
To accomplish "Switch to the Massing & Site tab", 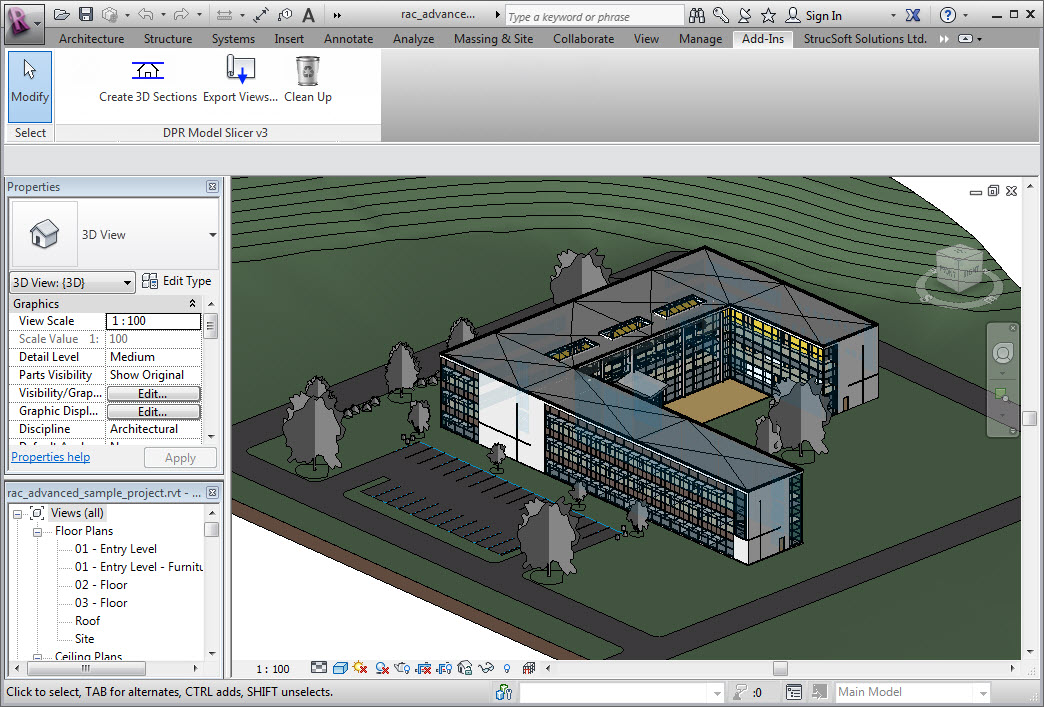I will click(494, 39).
